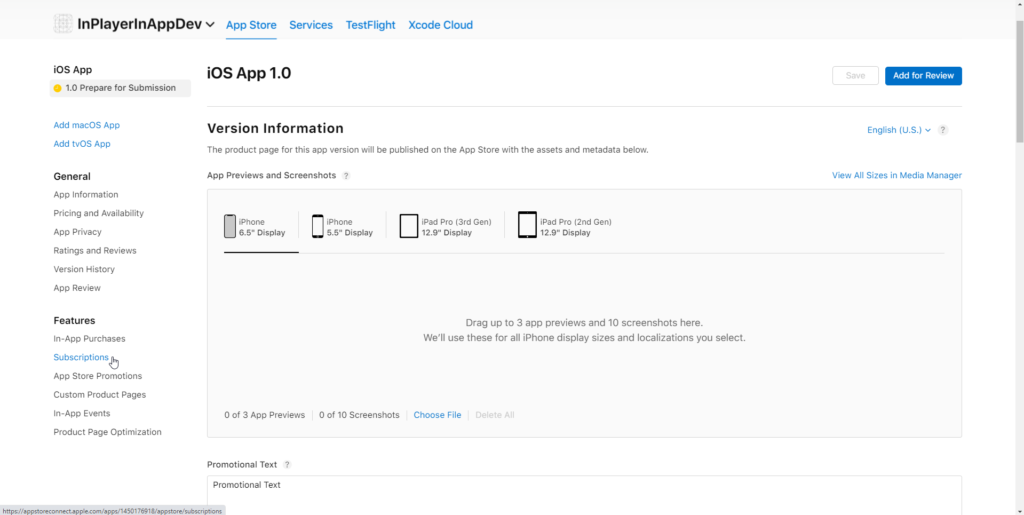Screen dimensions: 1024x515
Task: Click the iPhone 5.5" Display device icon
Action: 317,226
